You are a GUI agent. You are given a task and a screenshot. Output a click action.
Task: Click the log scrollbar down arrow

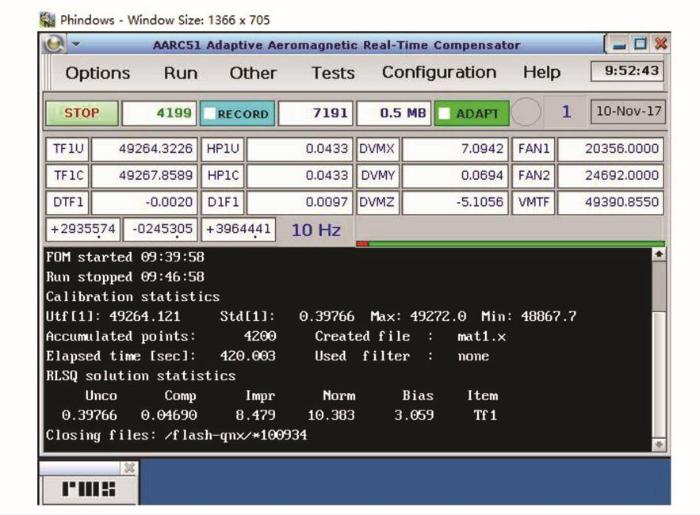tap(659, 444)
